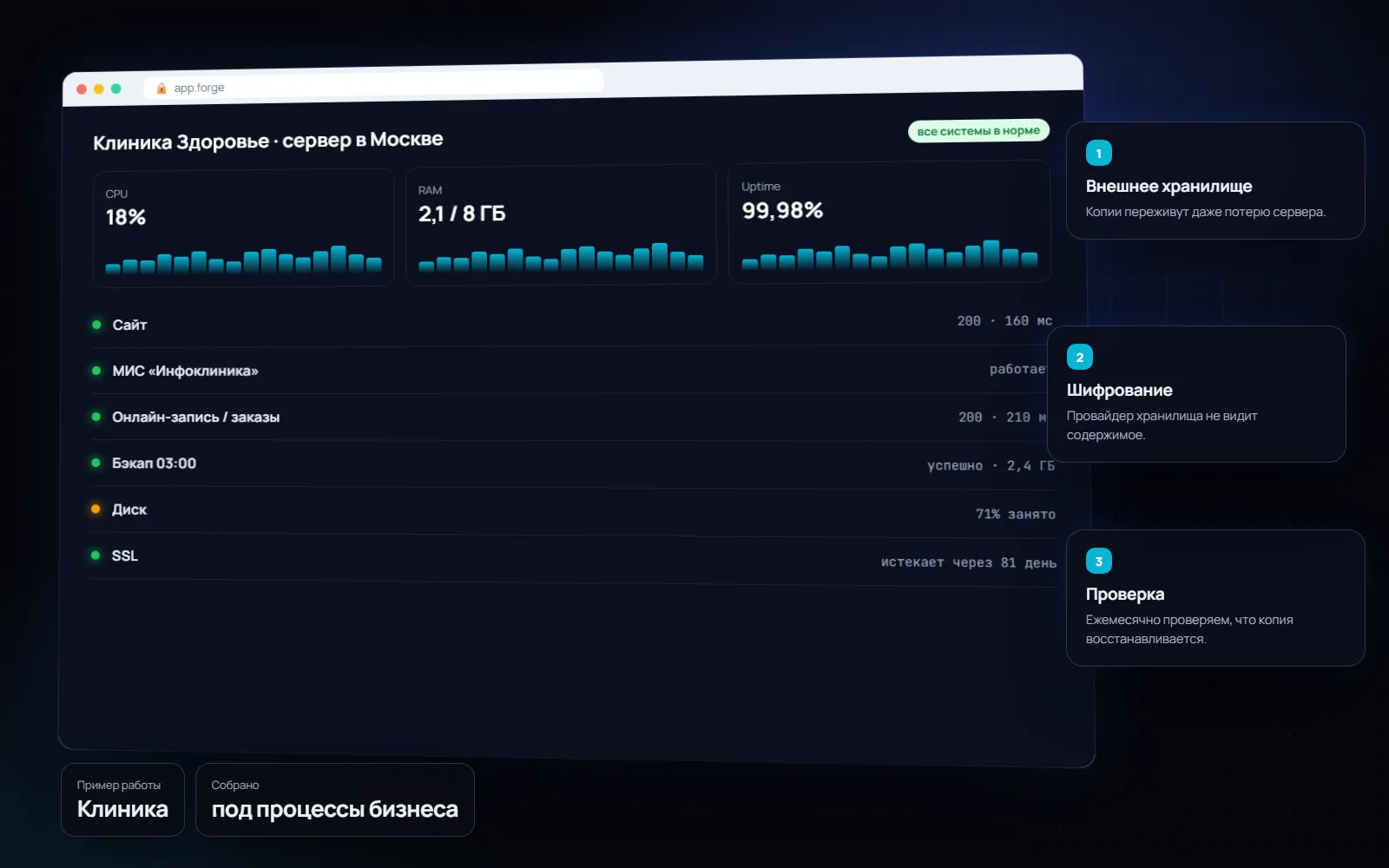Click 'Провайдер хранилища не видит содержимое.' description
This screenshot has width=1389, height=868.
[1162, 425]
